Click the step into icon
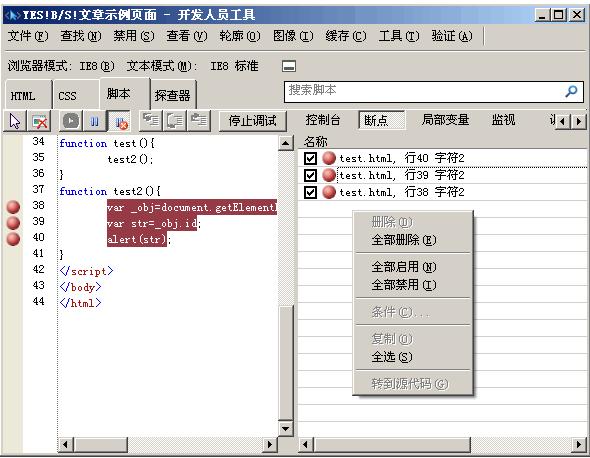The image size is (590, 458). 151,121
